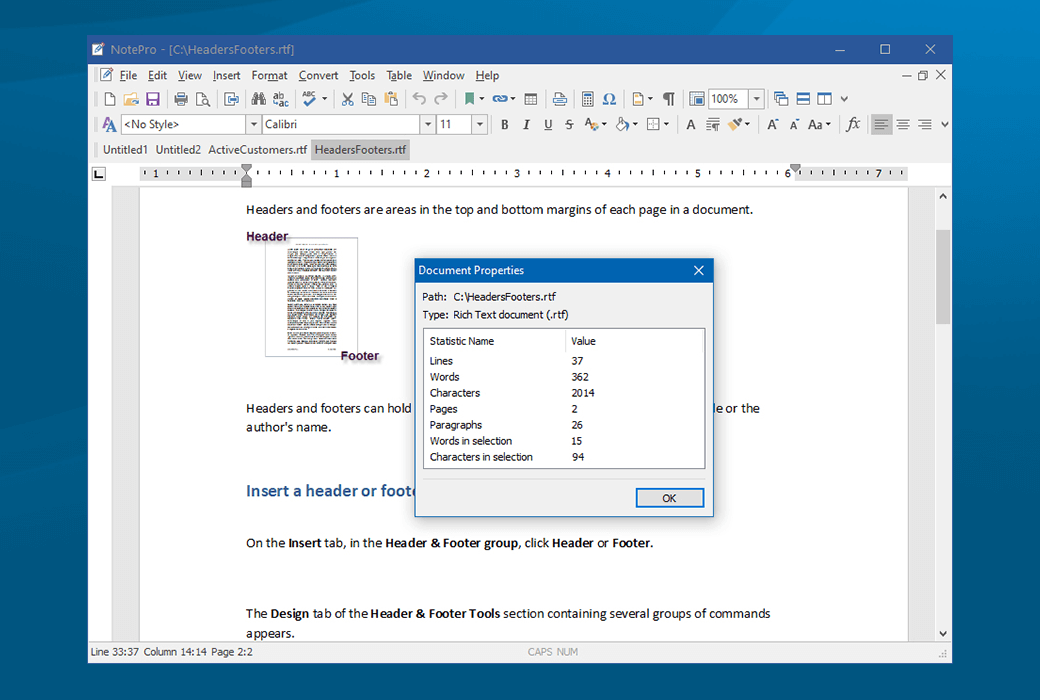The height and width of the screenshot is (700, 1040).
Task: Click the font color A palette icon
Action: (x=590, y=124)
